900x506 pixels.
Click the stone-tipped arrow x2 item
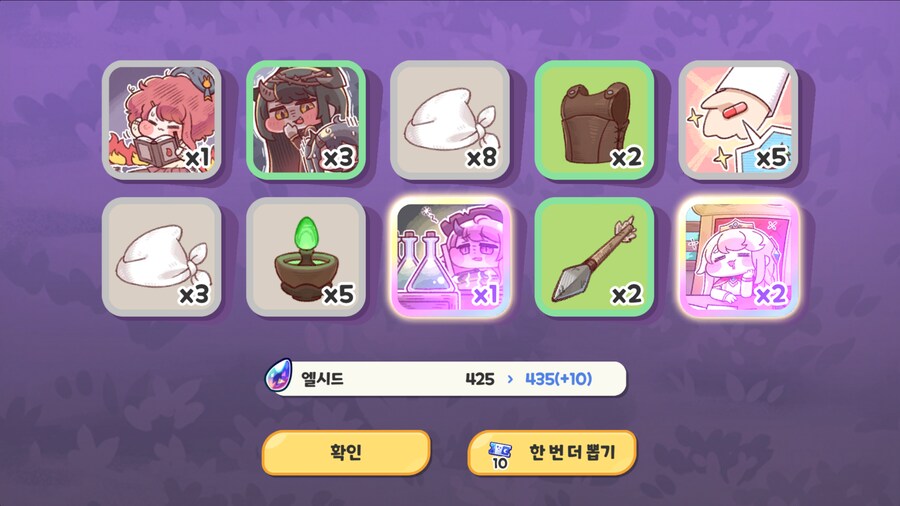[x=594, y=257]
